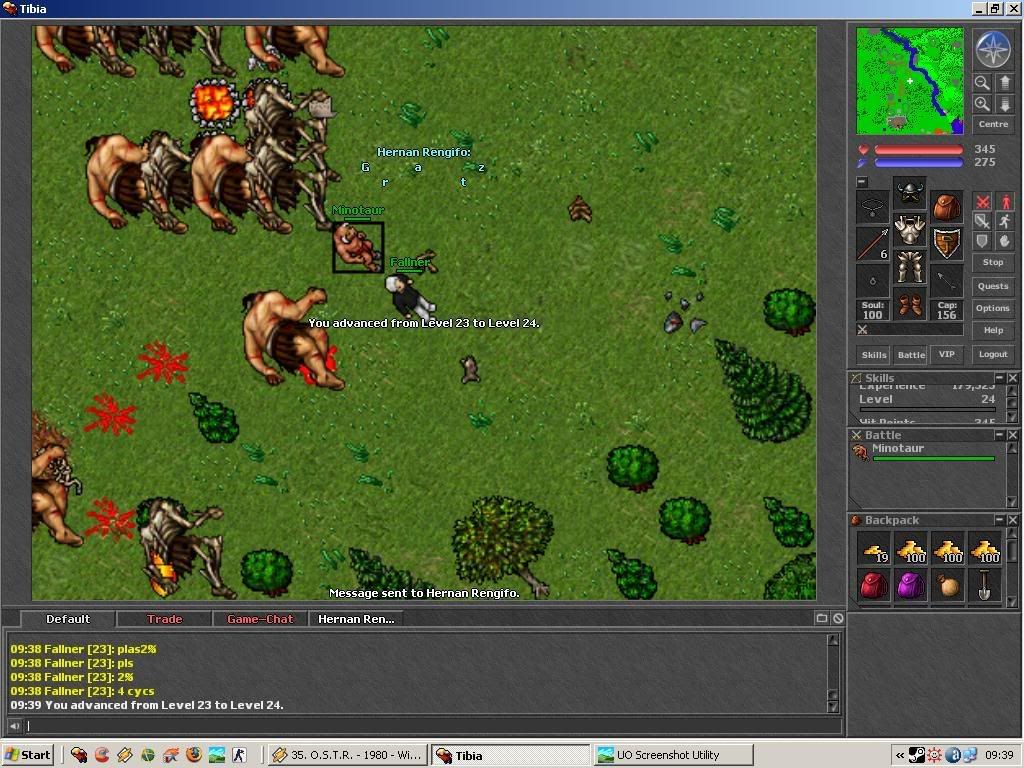Minimize the Battle panel
1024x768 pixels.
tap(999, 434)
